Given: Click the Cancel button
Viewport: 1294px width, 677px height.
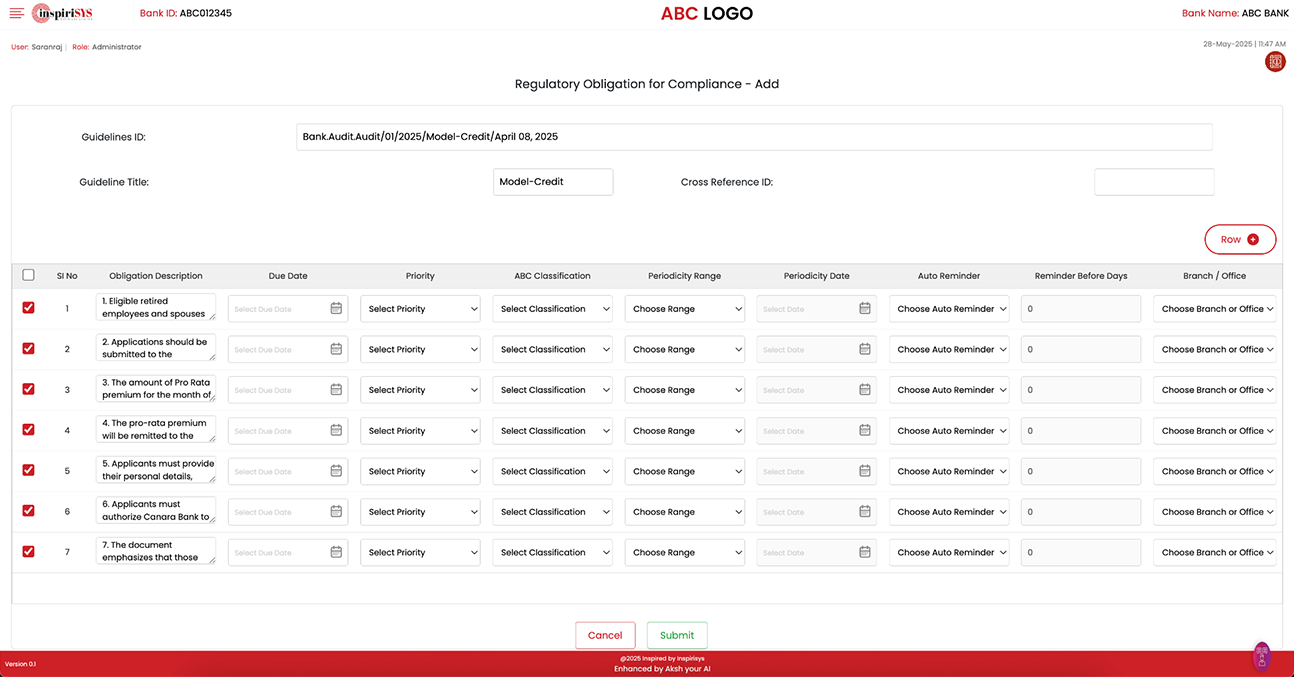Looking at the screenshot, I should [605, 635].
